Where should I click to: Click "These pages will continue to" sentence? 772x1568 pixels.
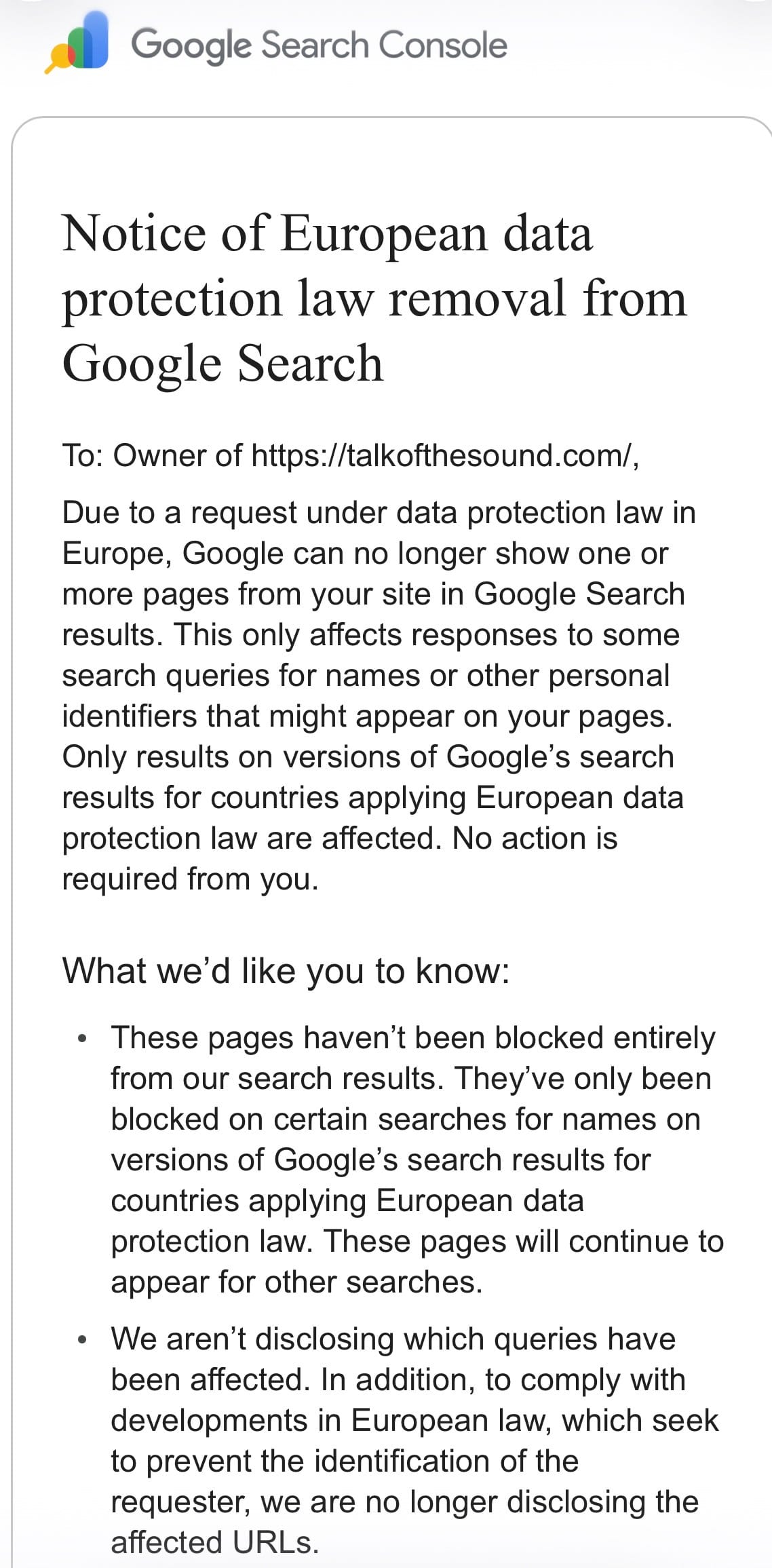coord(524,1242)
